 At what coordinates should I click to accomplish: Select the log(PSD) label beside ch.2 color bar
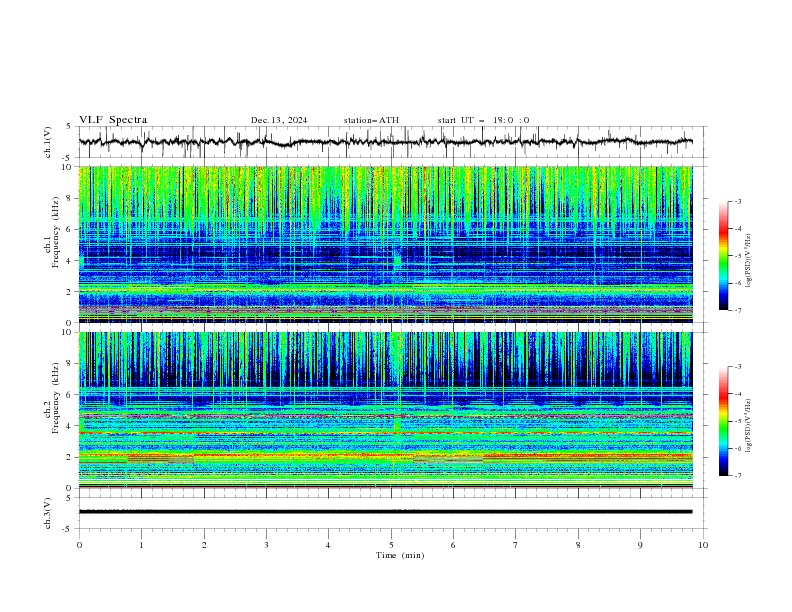click(x=748, y=425)
